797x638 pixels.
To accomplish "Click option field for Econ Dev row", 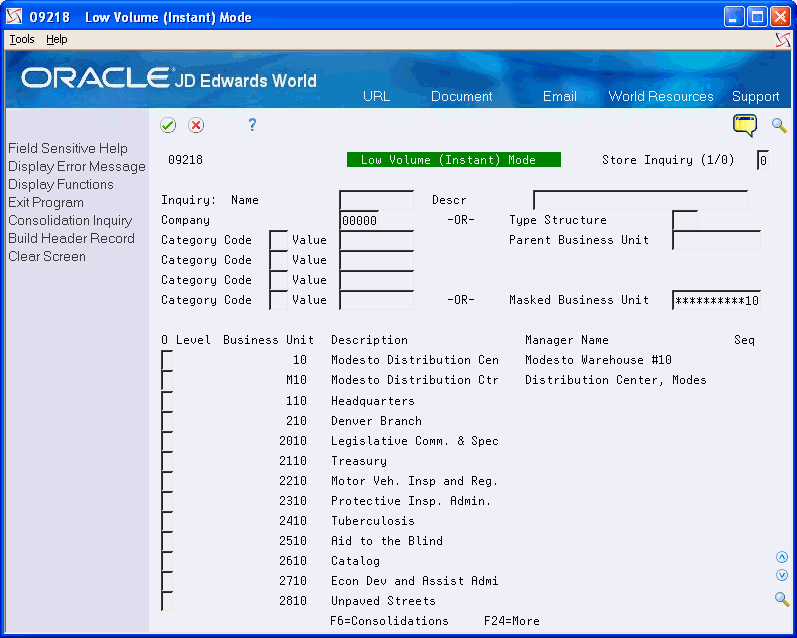I will pos(167,581).
